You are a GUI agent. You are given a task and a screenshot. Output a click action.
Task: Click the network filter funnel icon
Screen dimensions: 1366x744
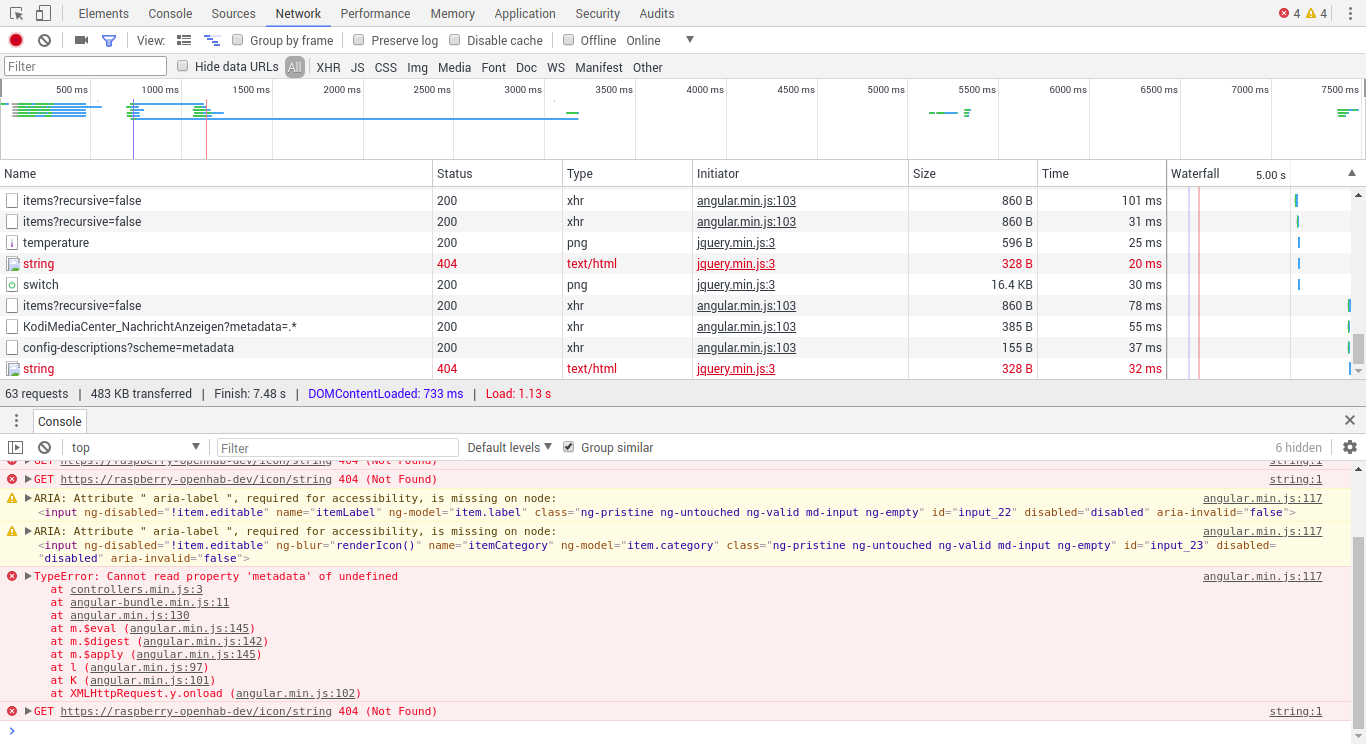pos(110,40)
